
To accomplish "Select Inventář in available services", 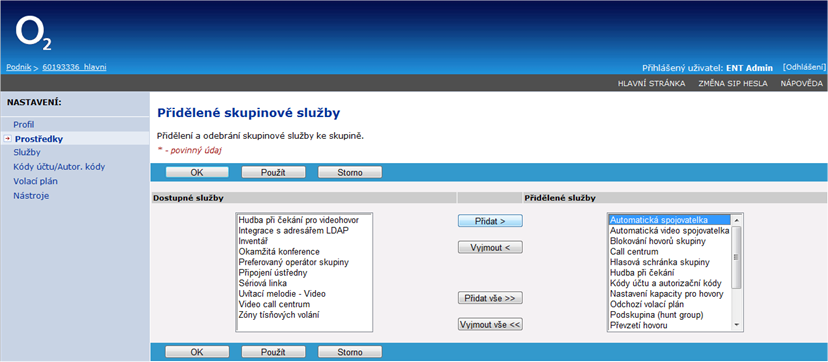I will [x=254, y=241].
